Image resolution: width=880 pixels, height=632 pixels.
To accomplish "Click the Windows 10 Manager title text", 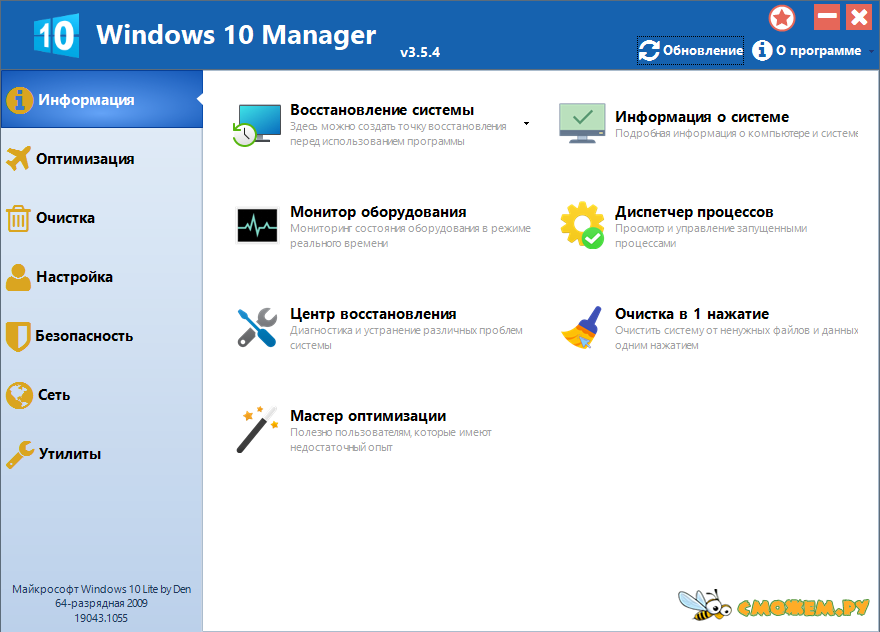I will [236, 35].
